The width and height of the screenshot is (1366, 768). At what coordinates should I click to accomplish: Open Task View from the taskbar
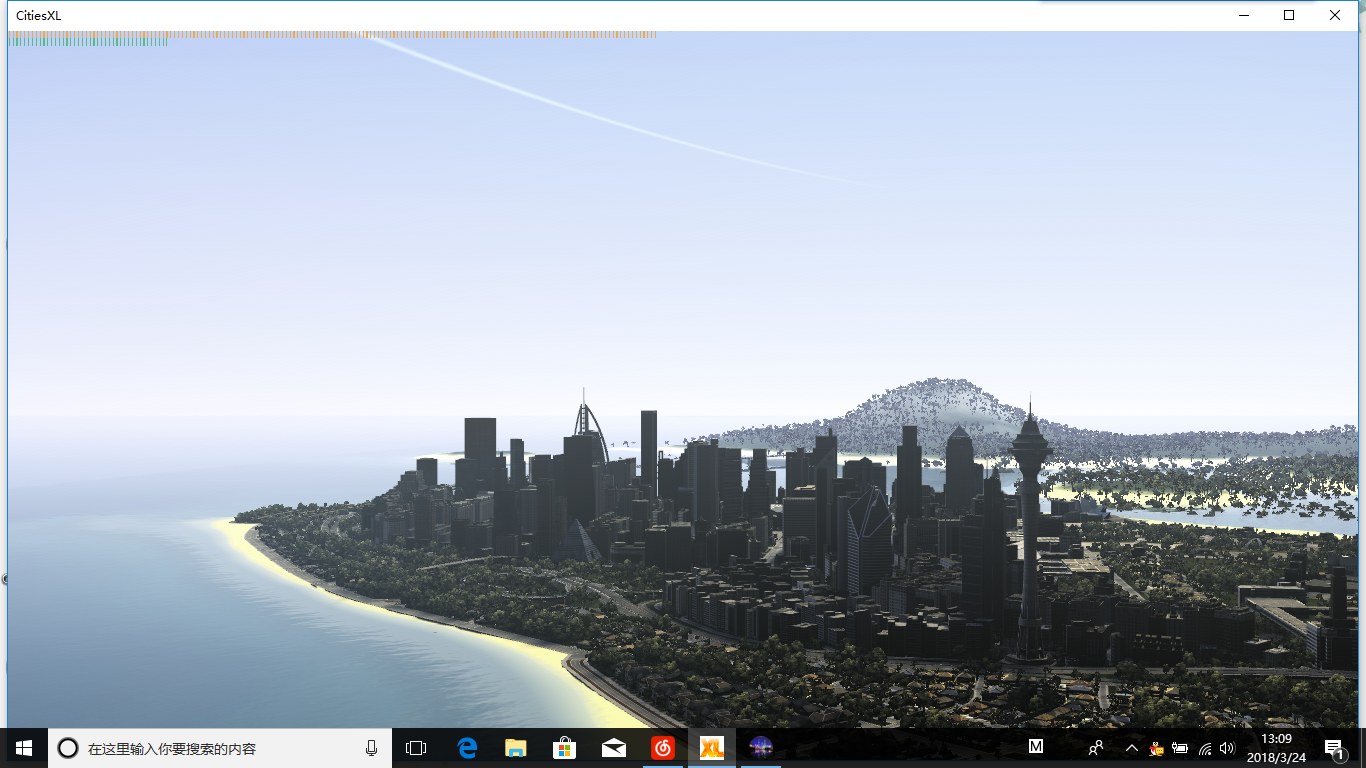pyautogui.click(x=416, y=748)
